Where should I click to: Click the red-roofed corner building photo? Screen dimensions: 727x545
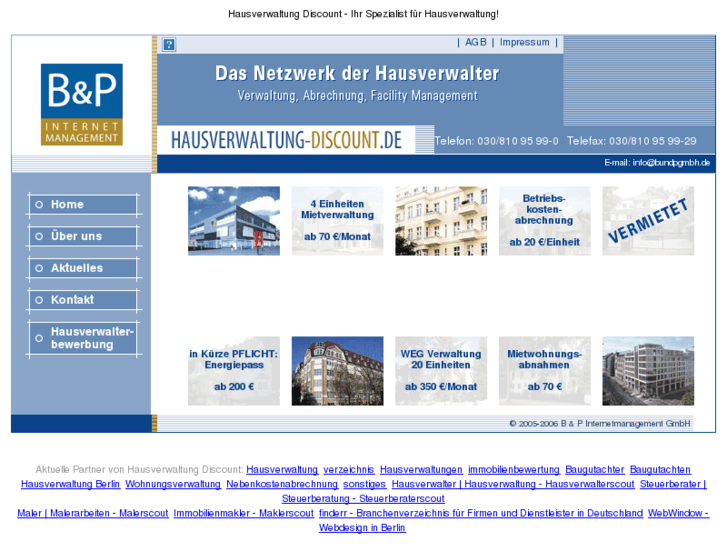tap(338, 371)
